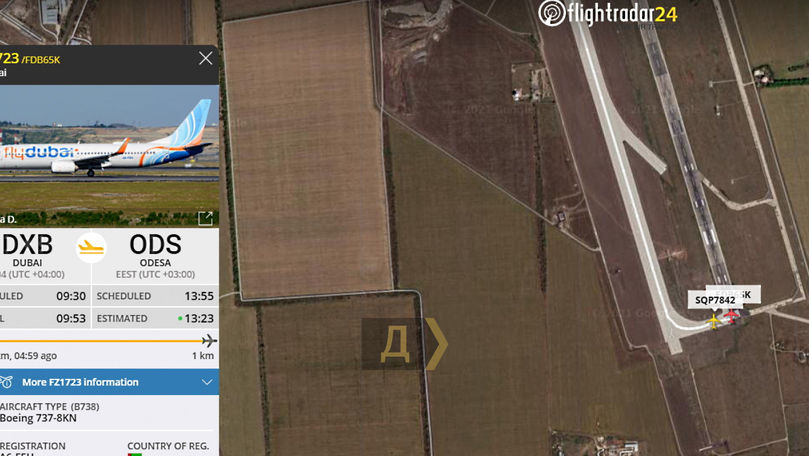809x456 pixels.
Task: Open More FZ1723 information section
Action: point(80,382)
